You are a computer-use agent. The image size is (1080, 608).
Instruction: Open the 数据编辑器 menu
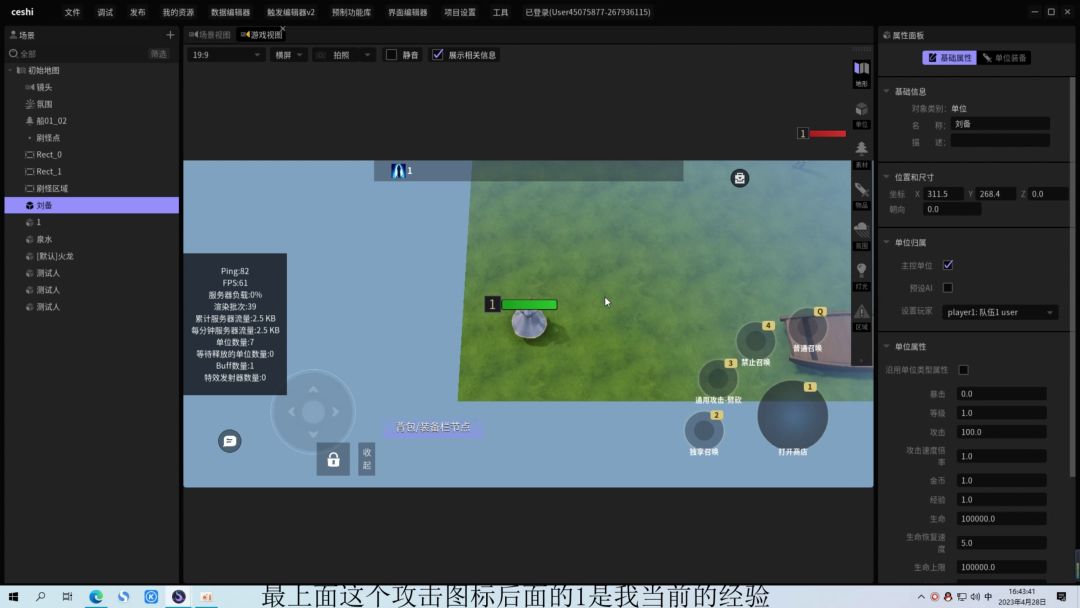click(x=231, y=13)
